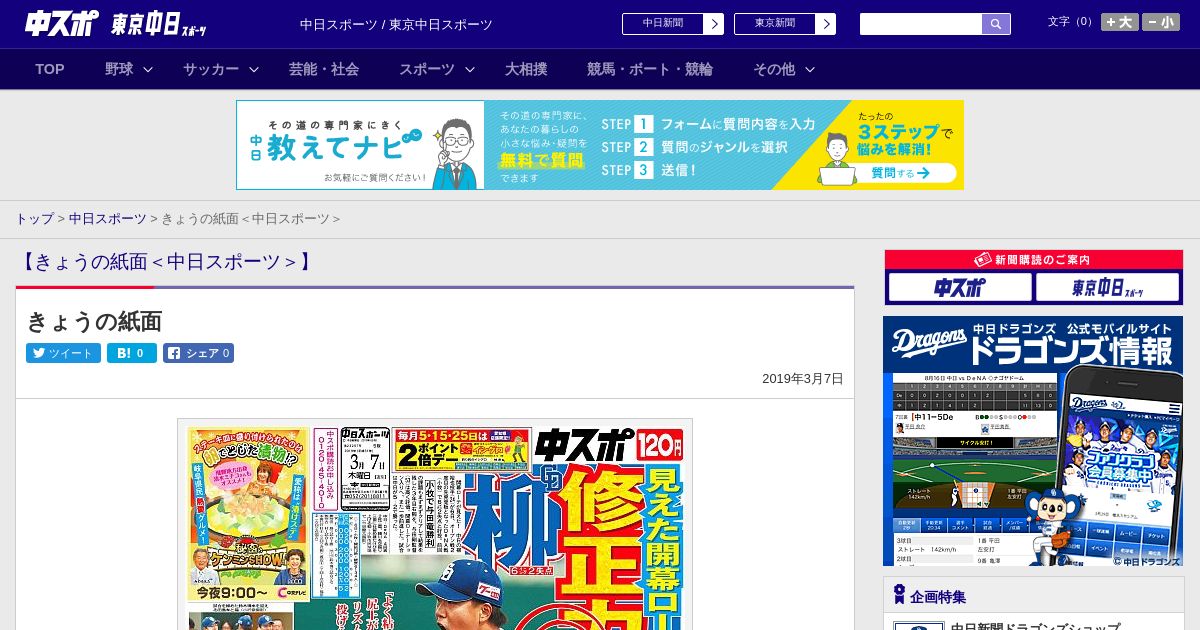Expand the その他 dropdown chevron
1200x630 pixels.
(810, 69)
